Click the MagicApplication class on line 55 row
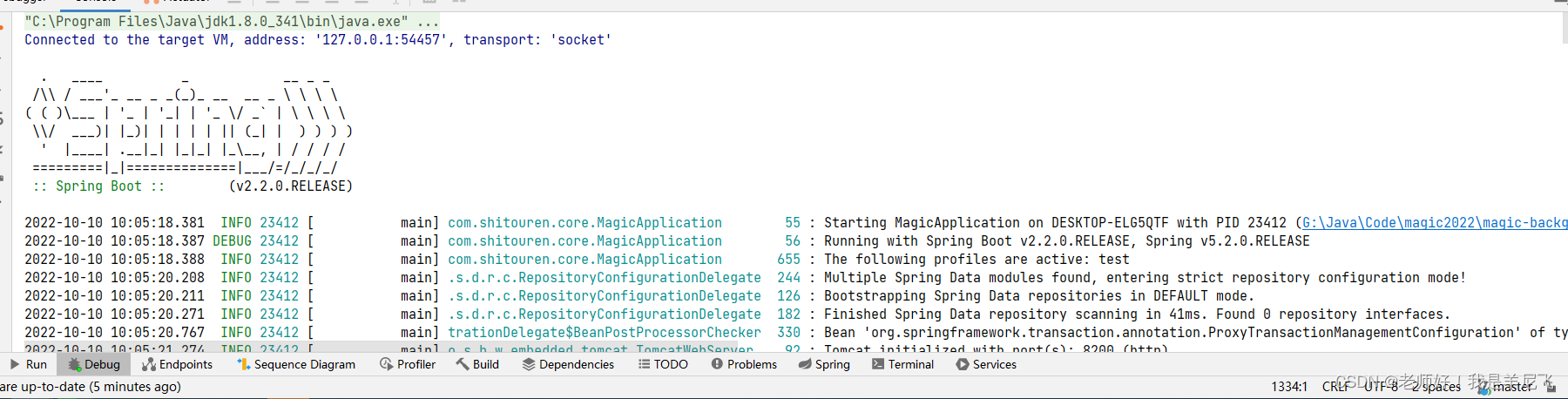 tap(585, 223)
